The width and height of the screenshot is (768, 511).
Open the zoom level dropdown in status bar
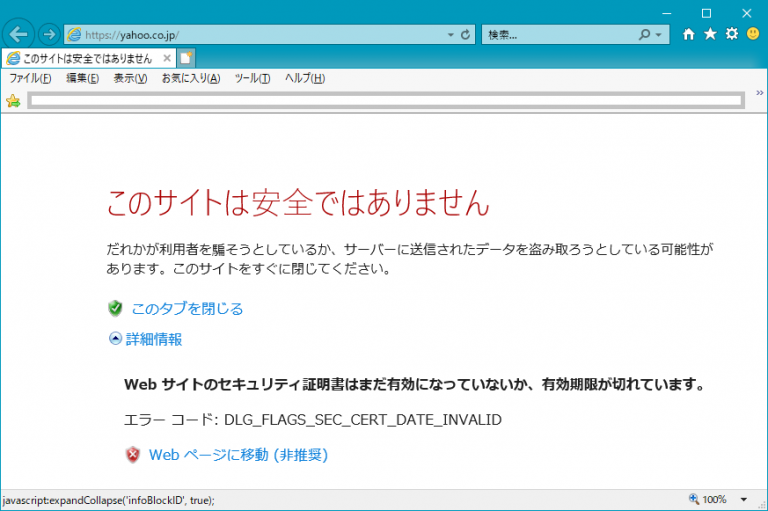[743, 499]
